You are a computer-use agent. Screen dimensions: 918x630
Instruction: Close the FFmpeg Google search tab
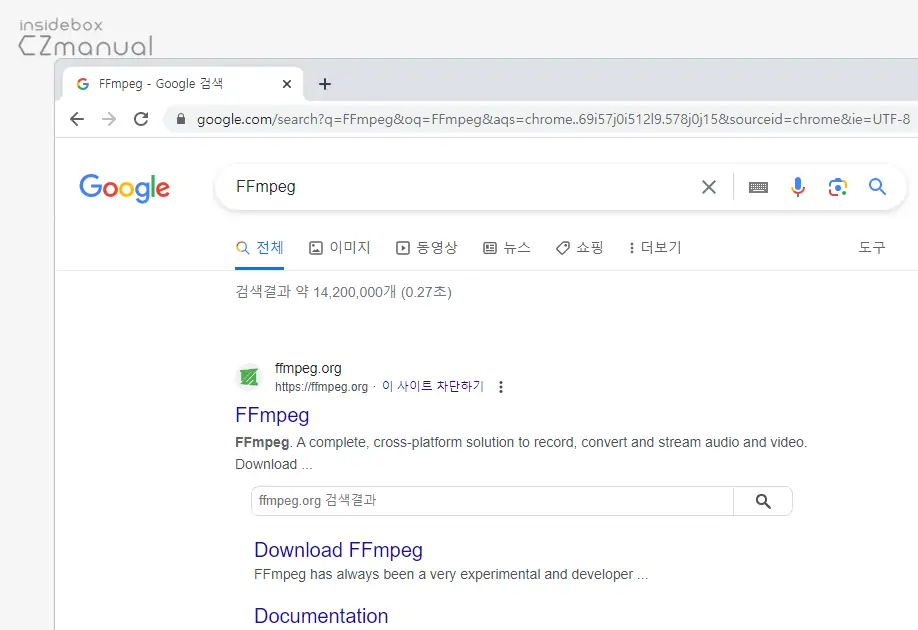(x=287, y=84)
